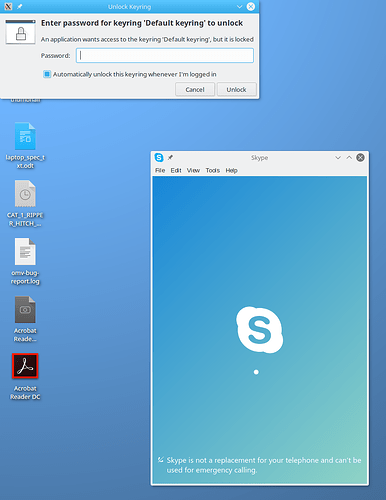
Task: Click the pin icon in the Unlock Keyring title bar
Action: point(20,6)
